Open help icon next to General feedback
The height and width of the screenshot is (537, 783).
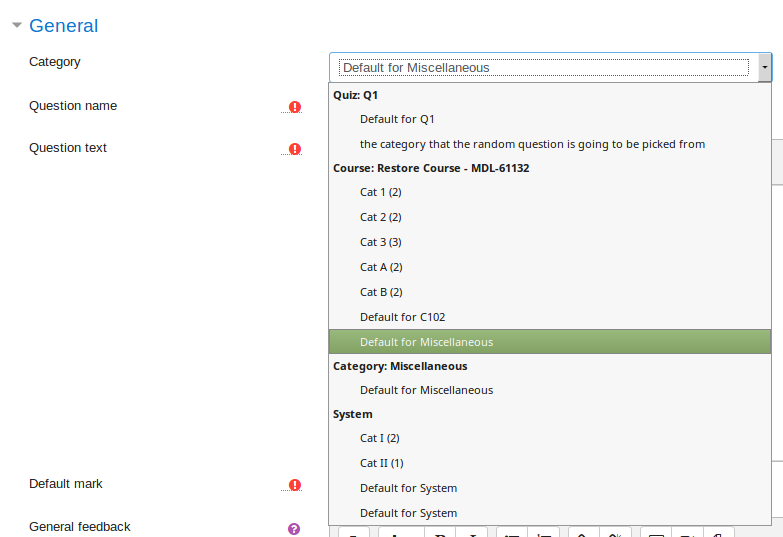pos(294,529)
